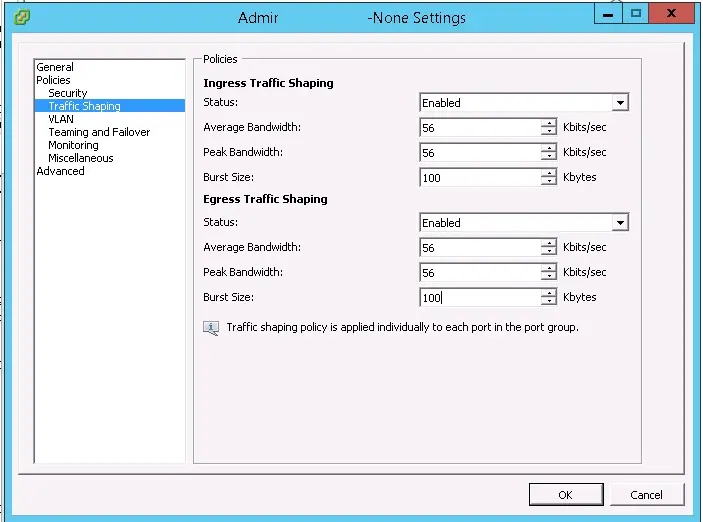Click the Egress Peak Bandwidth field

pos(481,273)
